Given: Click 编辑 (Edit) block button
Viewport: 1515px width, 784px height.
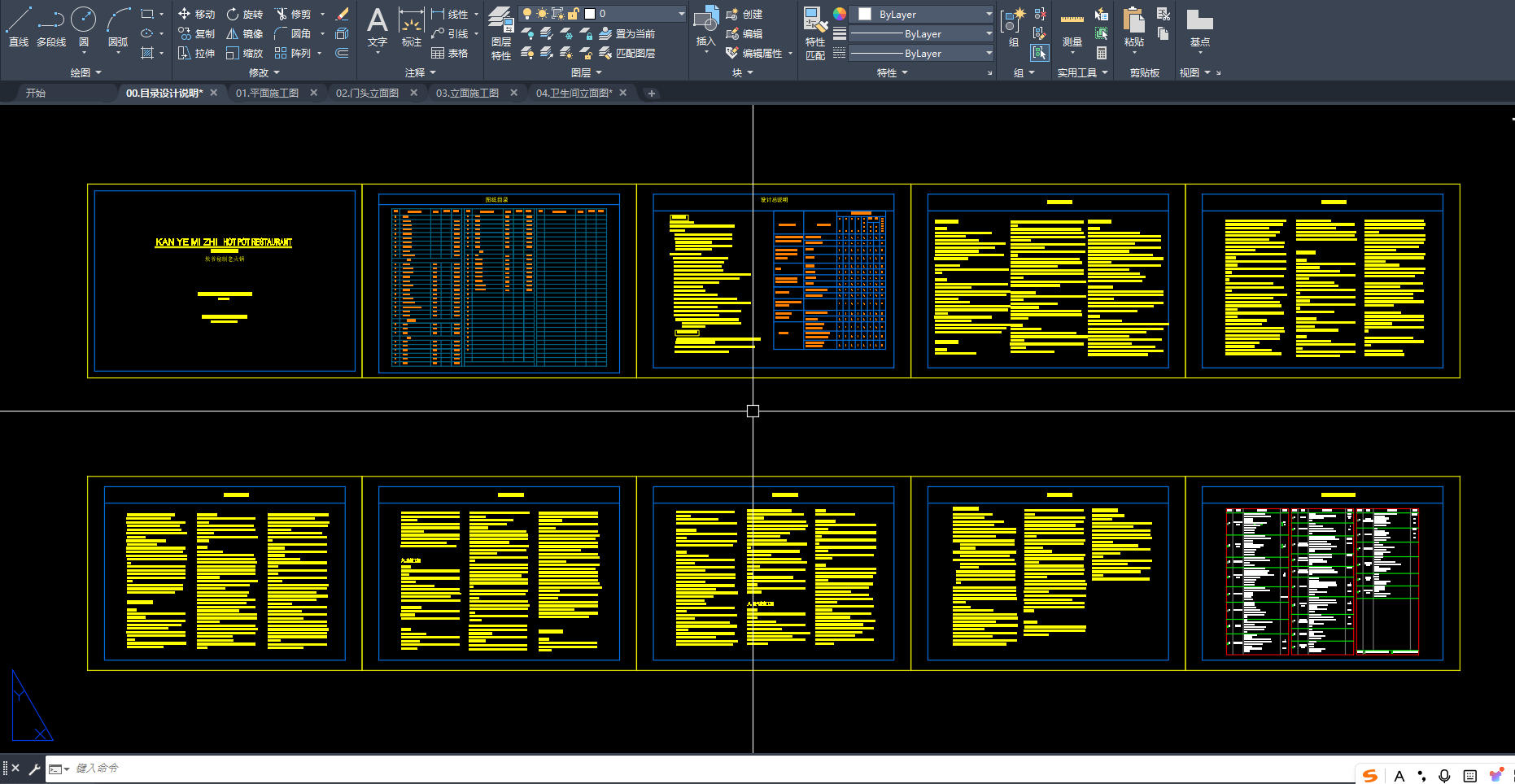Looking at the screenshot, I should coord(744,33).
